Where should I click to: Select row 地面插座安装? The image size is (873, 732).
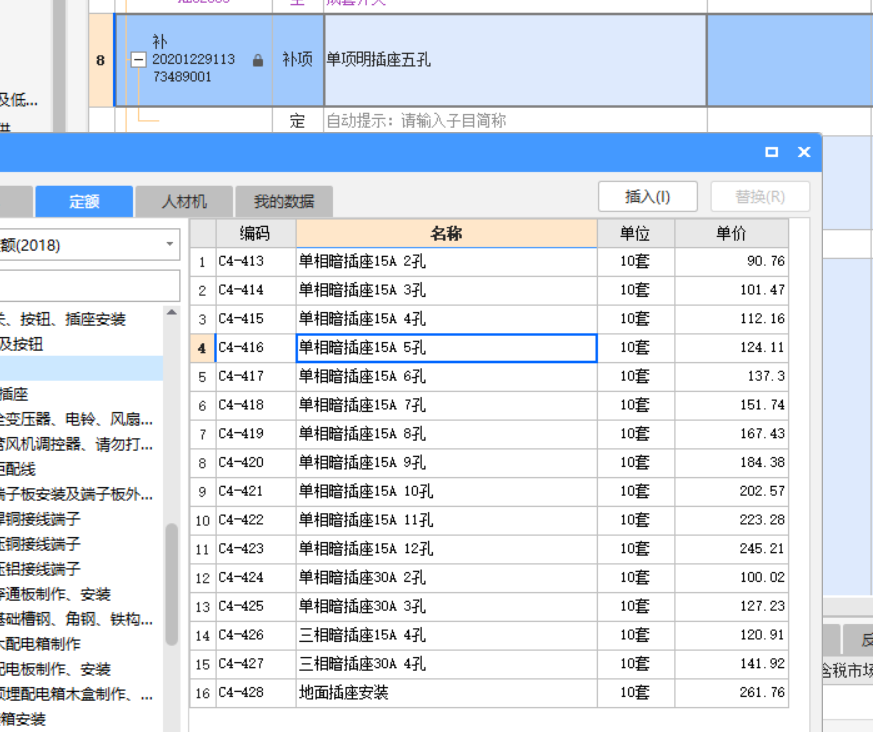[x=447, y=693]
